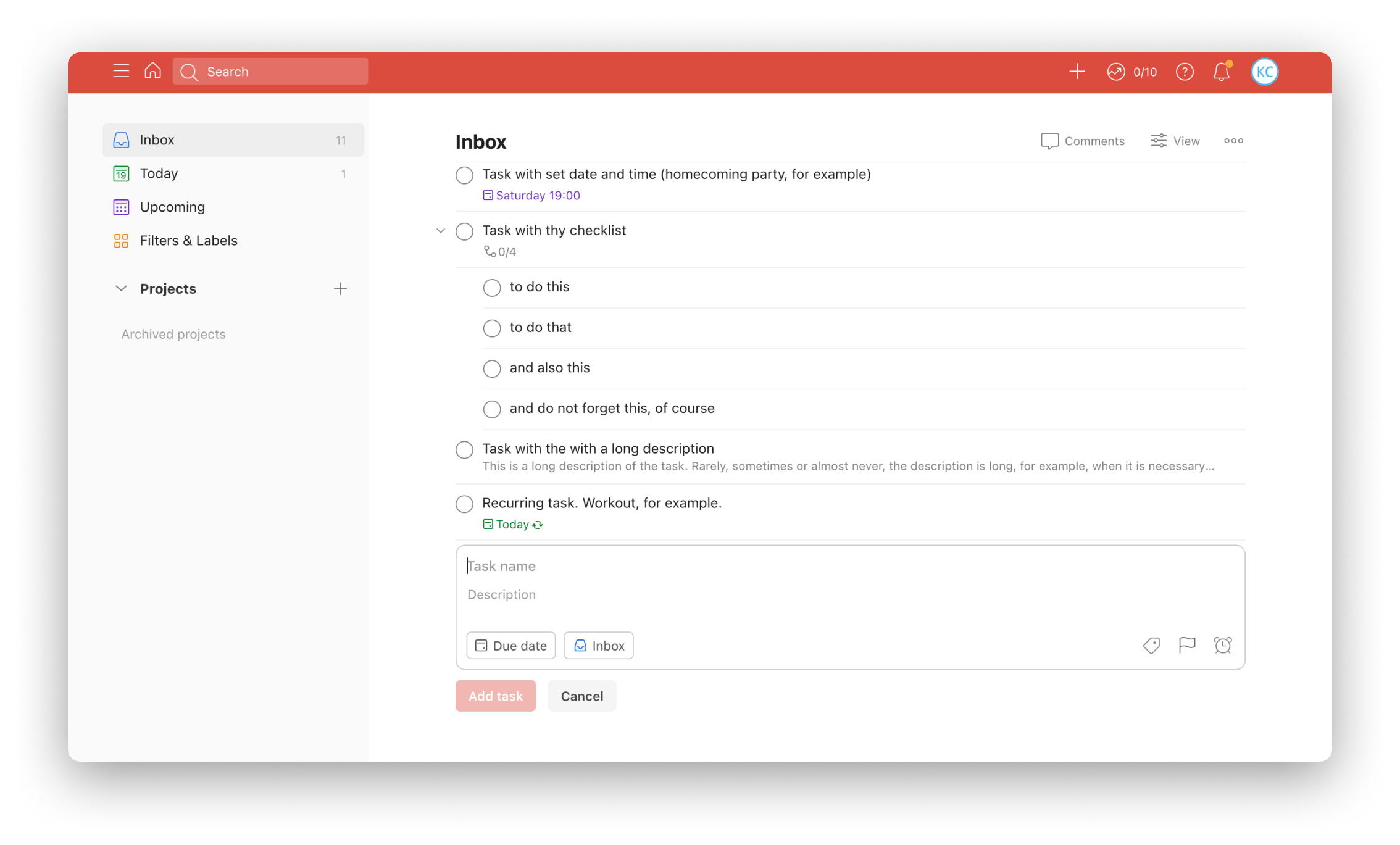Image resolution: width=1400 pixels, height=845 pixels.
Task: Click the search magnifier icon
Action: (x=189, y=72)
